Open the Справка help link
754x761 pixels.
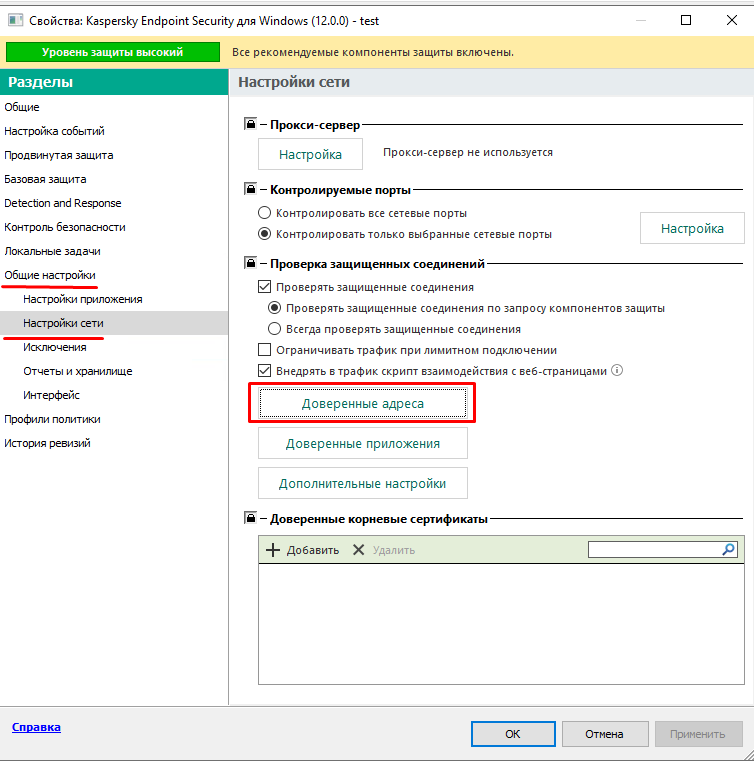coord(36,727)
